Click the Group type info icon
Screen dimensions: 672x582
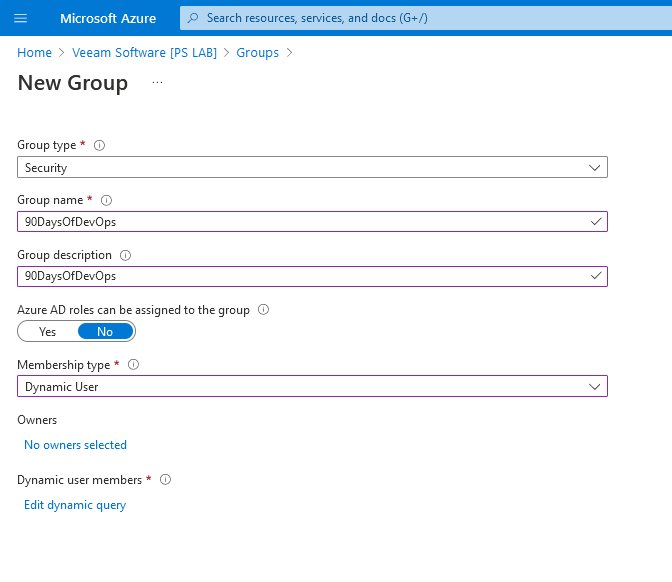99,145
